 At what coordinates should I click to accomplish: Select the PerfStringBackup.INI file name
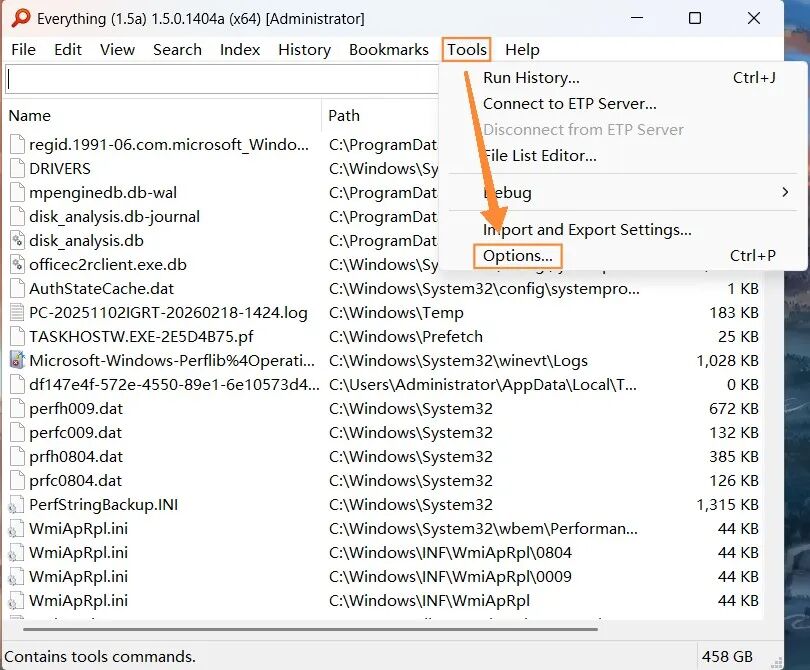[103, 505]
